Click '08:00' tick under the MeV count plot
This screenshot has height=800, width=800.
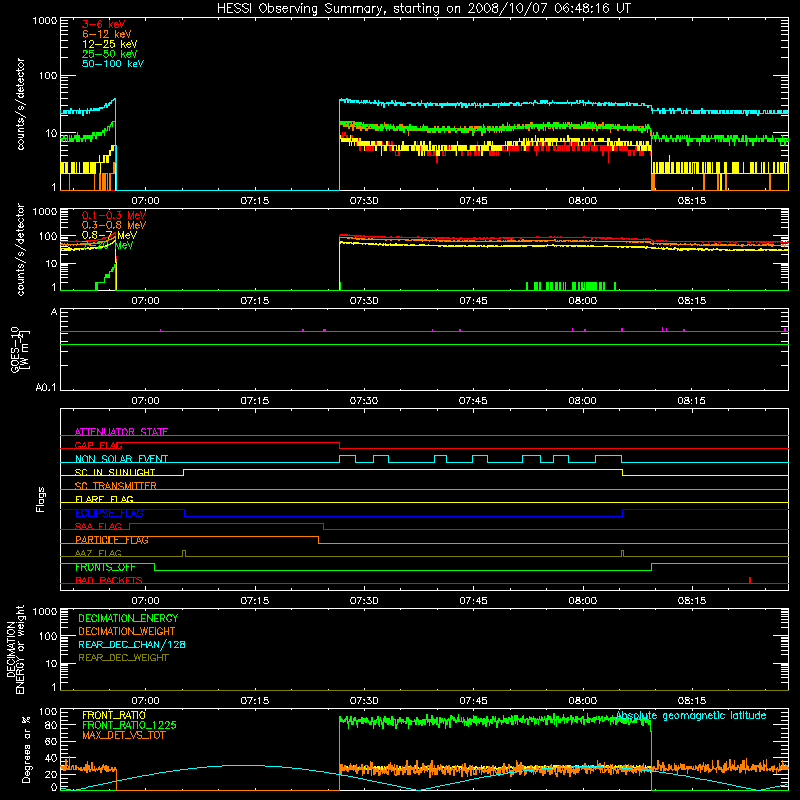tap(582, 301)
